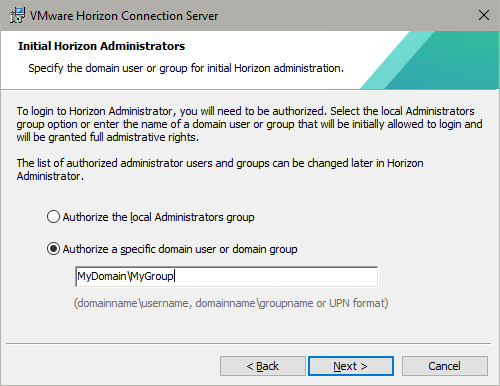
Task: Click the Next button
Action: tap(351, 366)
